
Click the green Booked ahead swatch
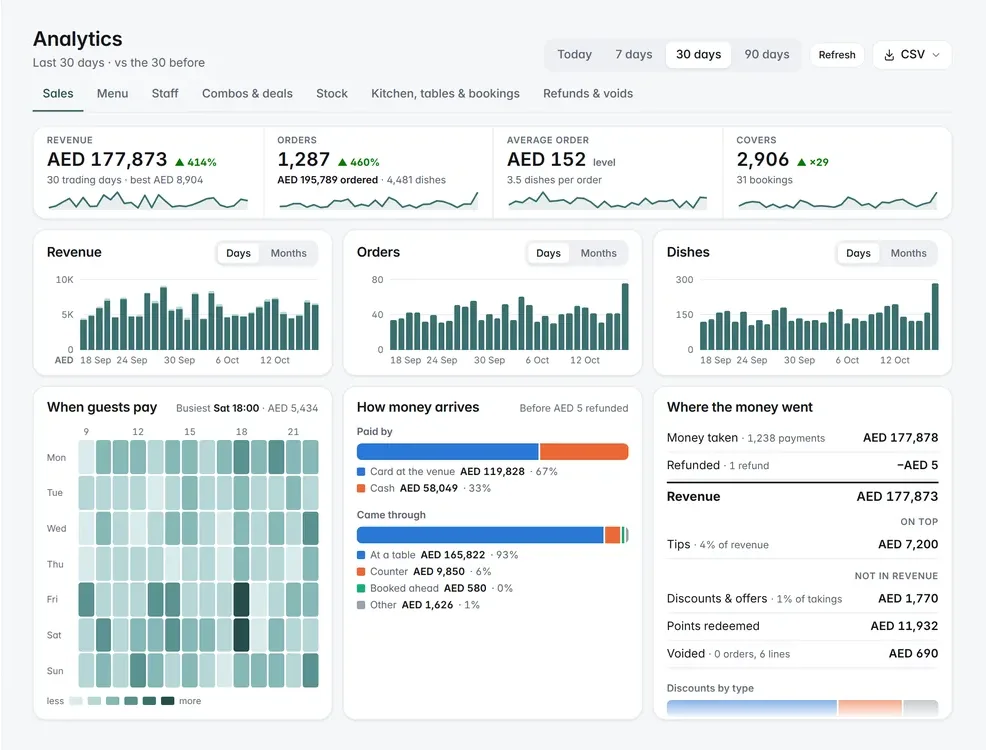(361, 588)
